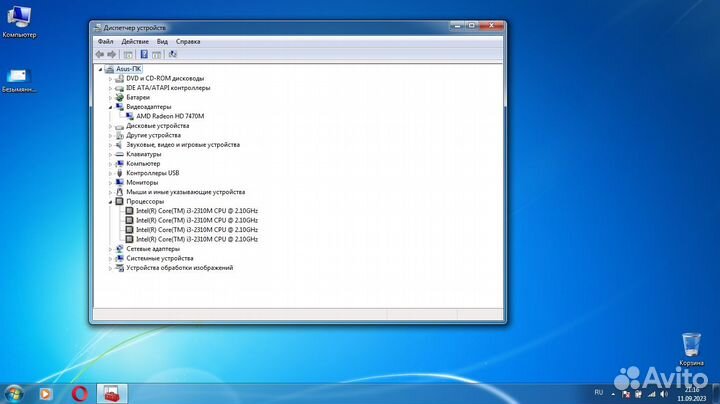This screenshot has height=404, width=720.
Task: Click the Дисковые устройства disk icon
Action: pyautogui.click(x=119, y=126)
